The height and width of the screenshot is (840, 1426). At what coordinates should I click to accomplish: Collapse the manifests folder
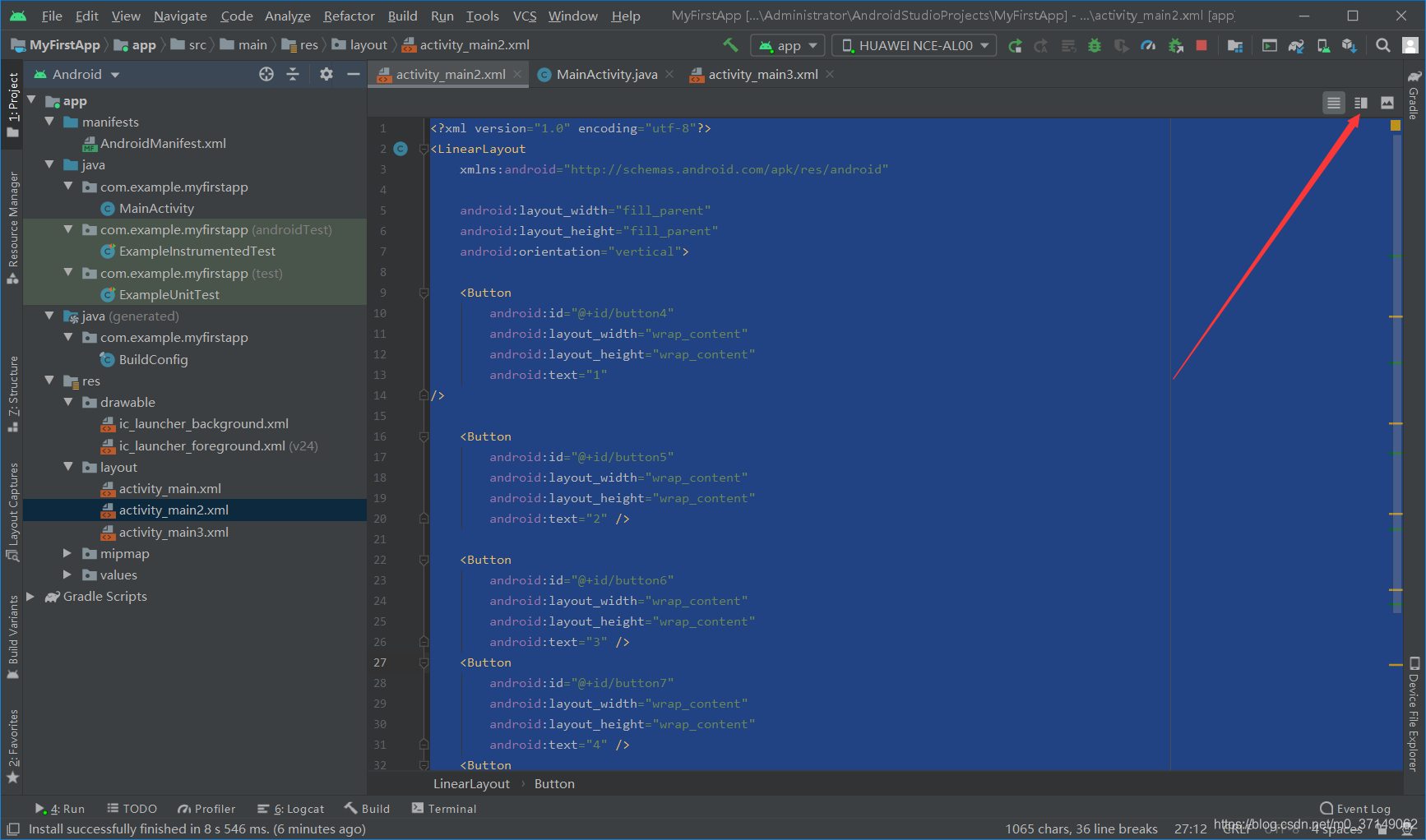[x=49, y=122]
